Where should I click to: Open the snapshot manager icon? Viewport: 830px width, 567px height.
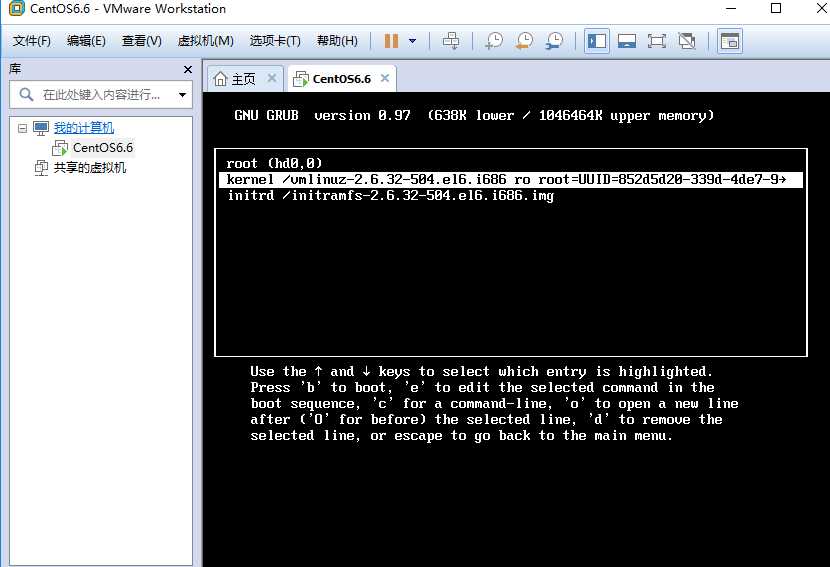(x=554, y=41)
